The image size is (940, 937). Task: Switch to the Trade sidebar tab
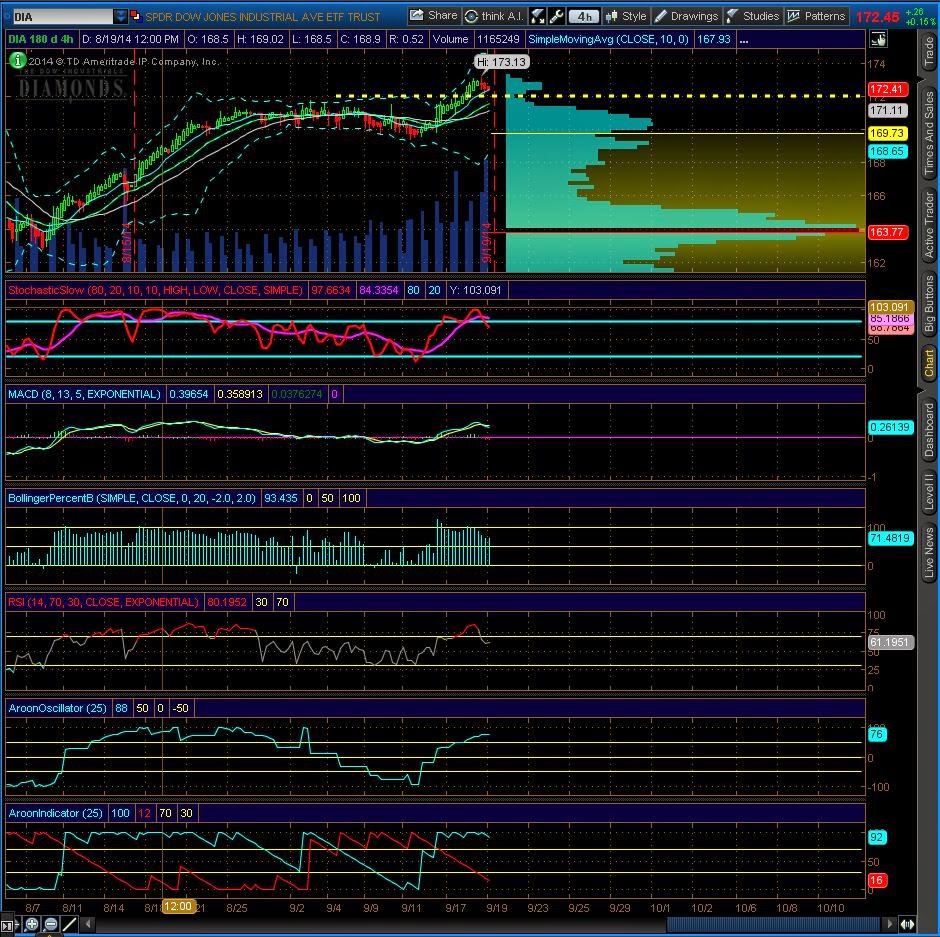click(x=929, y=52)
